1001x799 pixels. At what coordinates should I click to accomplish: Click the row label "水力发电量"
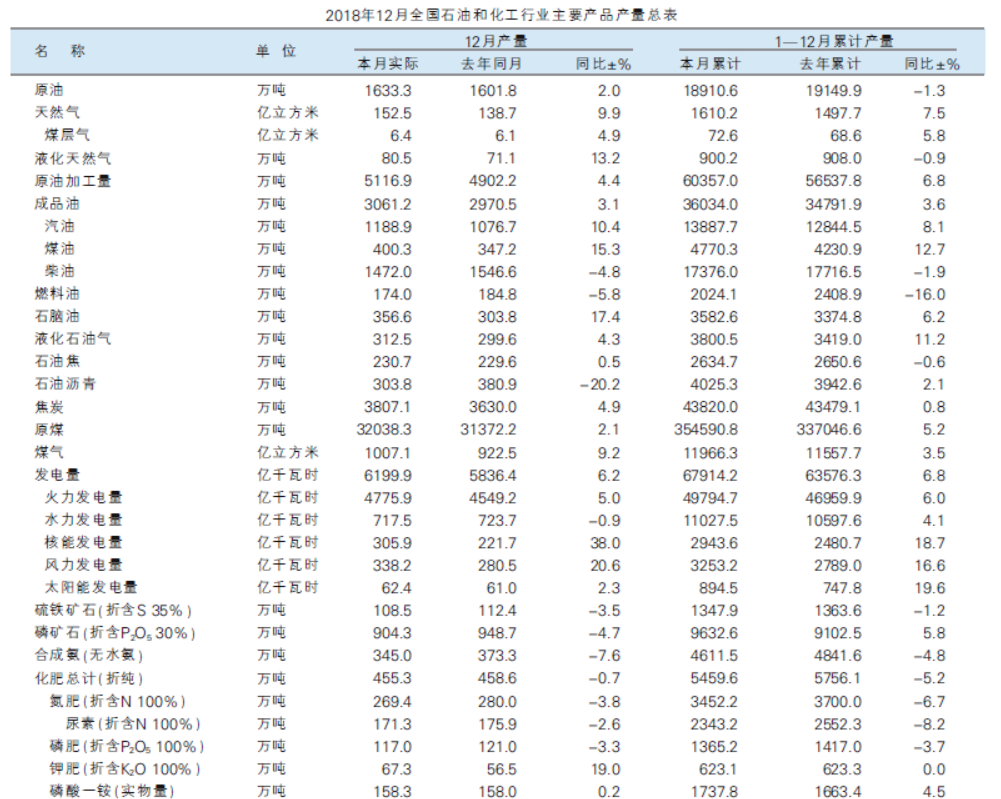point(83,519)
